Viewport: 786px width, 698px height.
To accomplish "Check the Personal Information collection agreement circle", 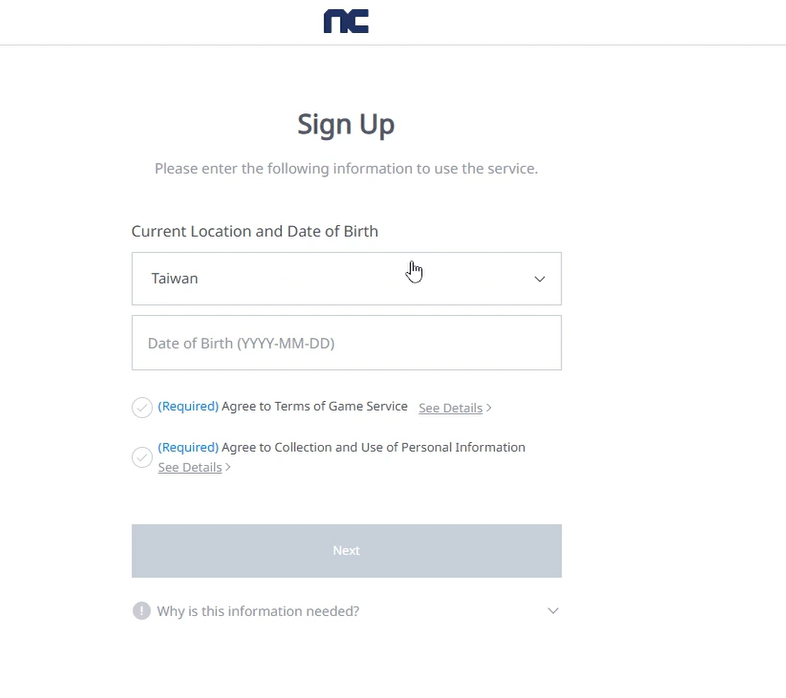I will pyautogui.click(x=142, y=457).
